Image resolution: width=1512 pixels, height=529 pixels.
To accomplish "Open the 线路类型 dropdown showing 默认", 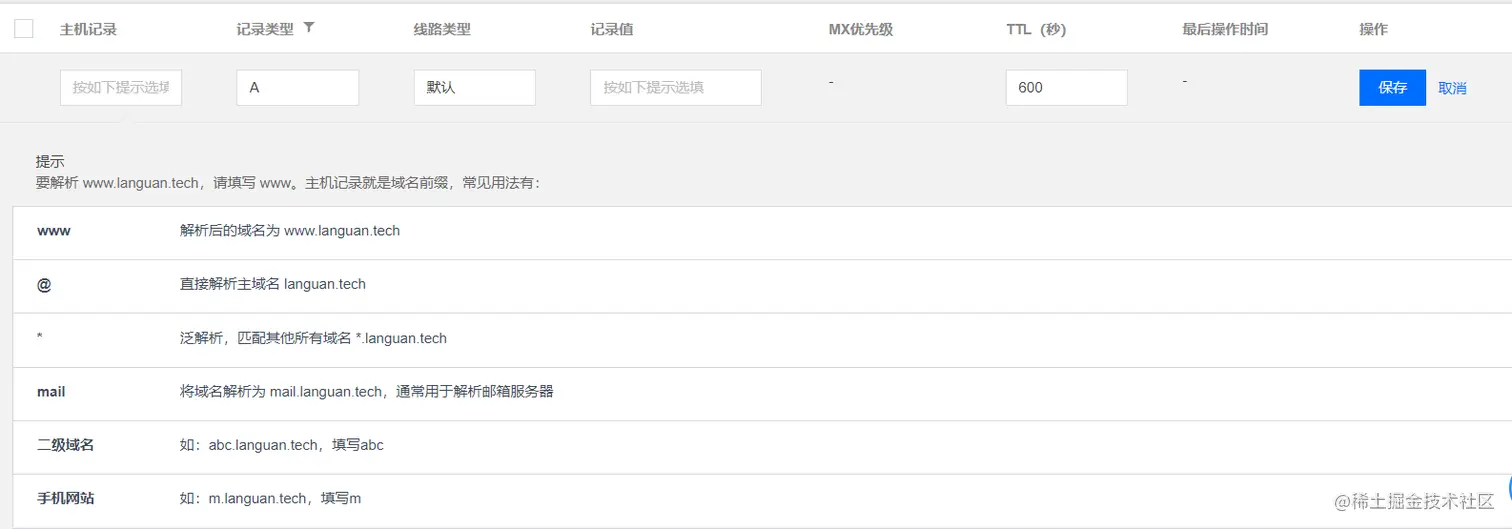I will point(475,87).
